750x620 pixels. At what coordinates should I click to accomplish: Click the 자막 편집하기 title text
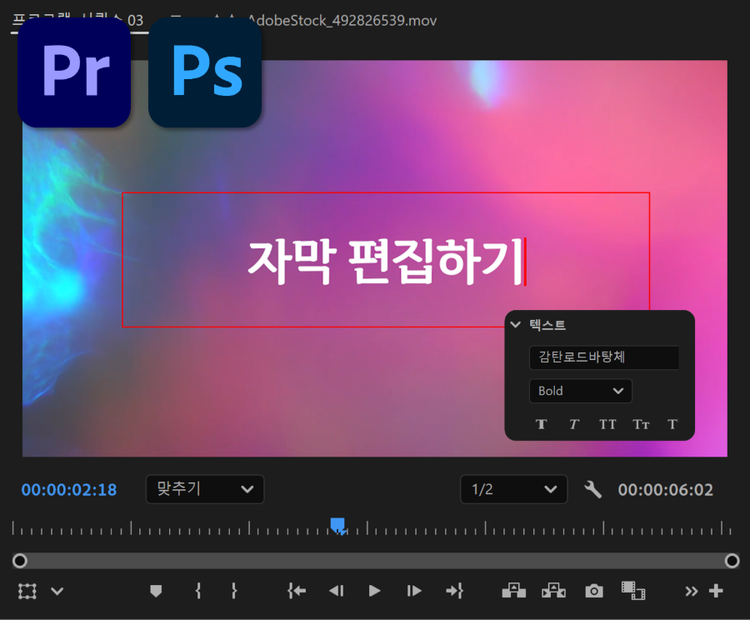point(385,261)
